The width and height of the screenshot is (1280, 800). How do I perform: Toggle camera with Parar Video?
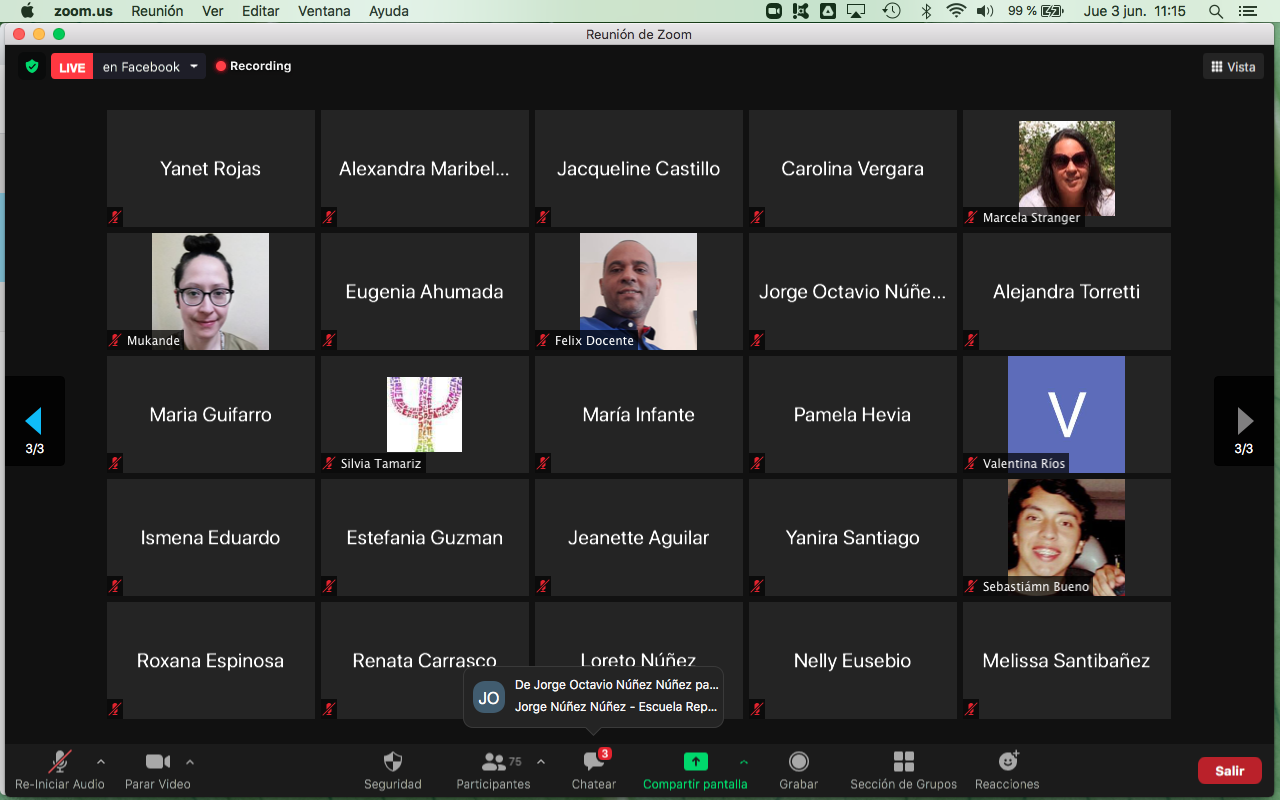(157, 762)
